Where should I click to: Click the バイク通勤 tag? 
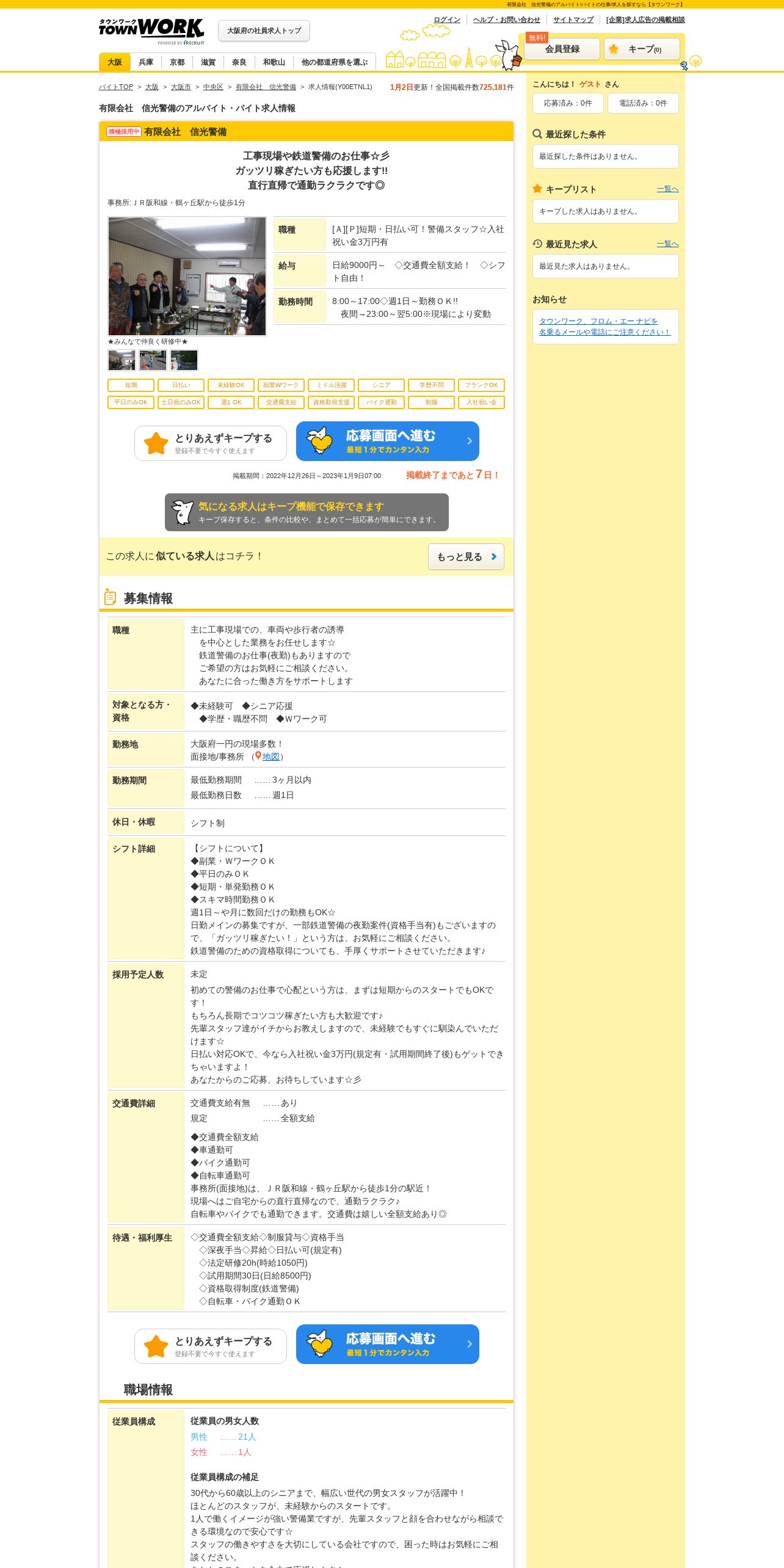pos(381,402)
